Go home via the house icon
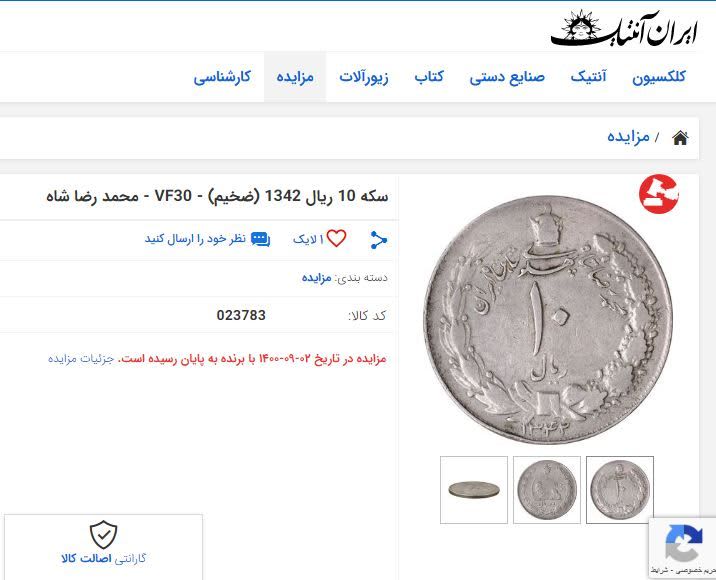Image resolution: width=716 pixels, height=580 pixels. pos(680,137)
